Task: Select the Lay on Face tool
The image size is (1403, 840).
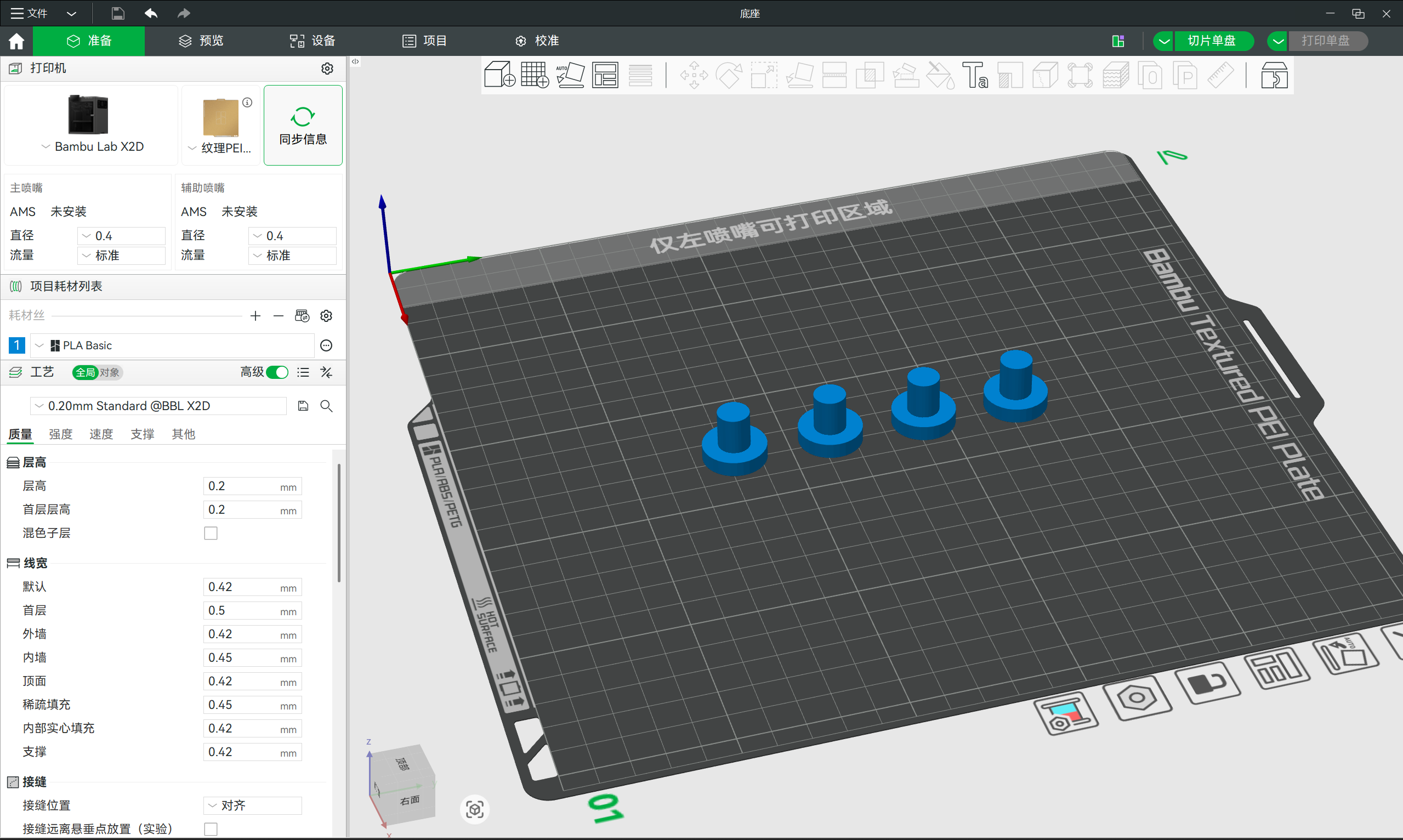Action: click(799, 75)
